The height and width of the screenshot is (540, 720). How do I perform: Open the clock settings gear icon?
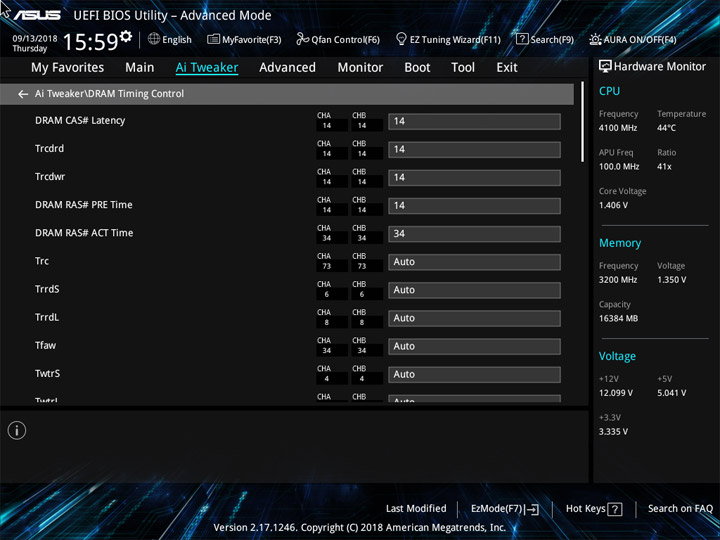point(126,35)
